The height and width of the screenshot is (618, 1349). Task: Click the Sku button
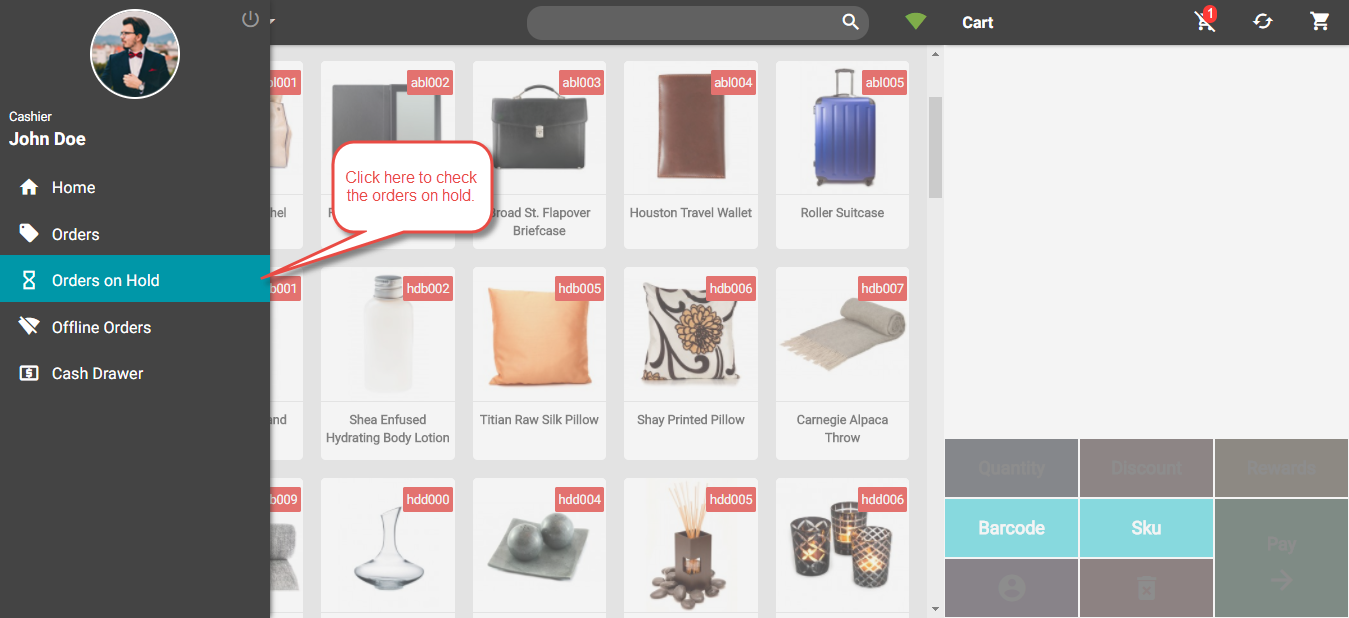click(1146, 528)
